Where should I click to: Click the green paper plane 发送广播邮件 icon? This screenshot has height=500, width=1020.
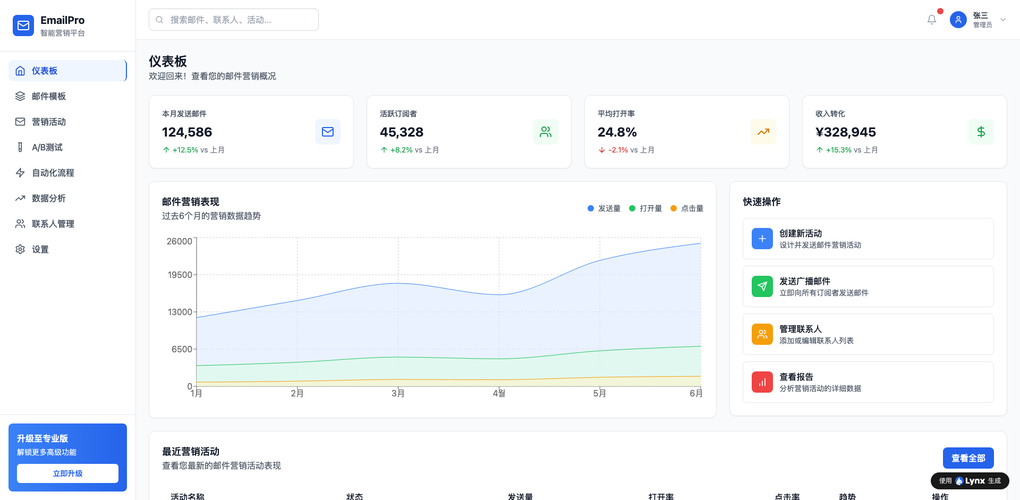click(762, 287)
